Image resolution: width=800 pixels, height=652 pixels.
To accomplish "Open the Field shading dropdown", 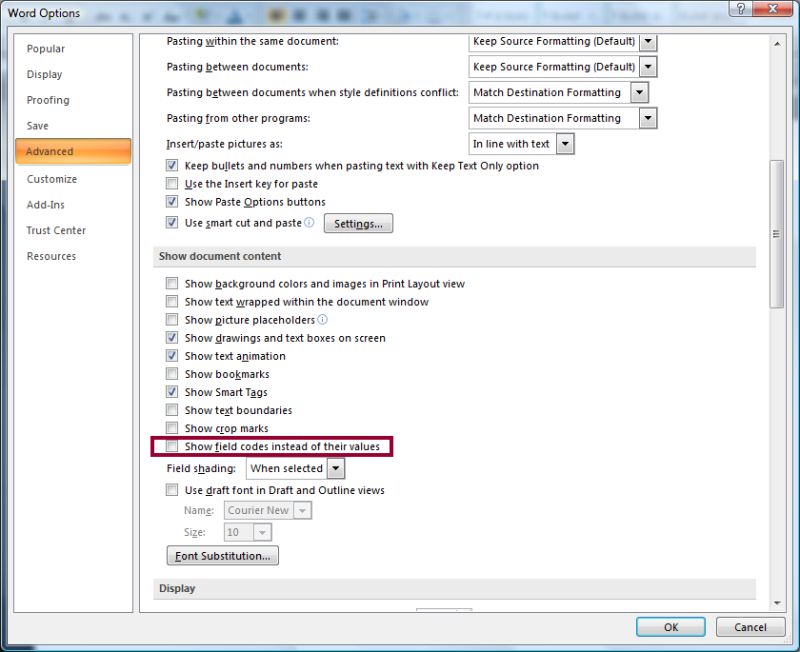I will [x=336, y=468].
